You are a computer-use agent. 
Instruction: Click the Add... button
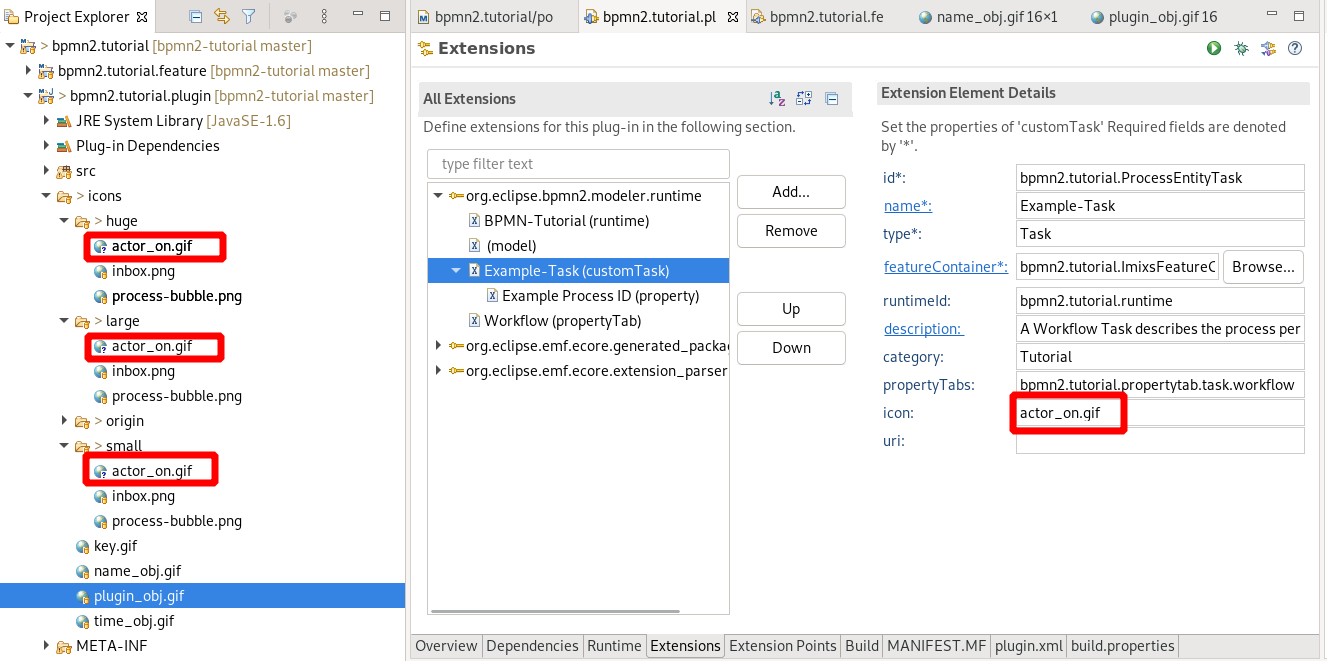point(791,192)
